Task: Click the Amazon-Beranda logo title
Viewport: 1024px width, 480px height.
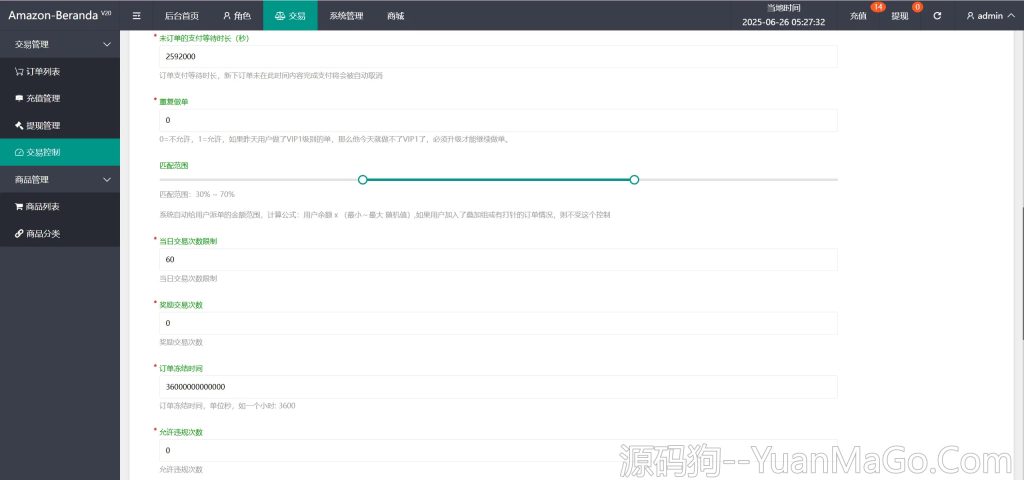Action: tap(59, 15)
